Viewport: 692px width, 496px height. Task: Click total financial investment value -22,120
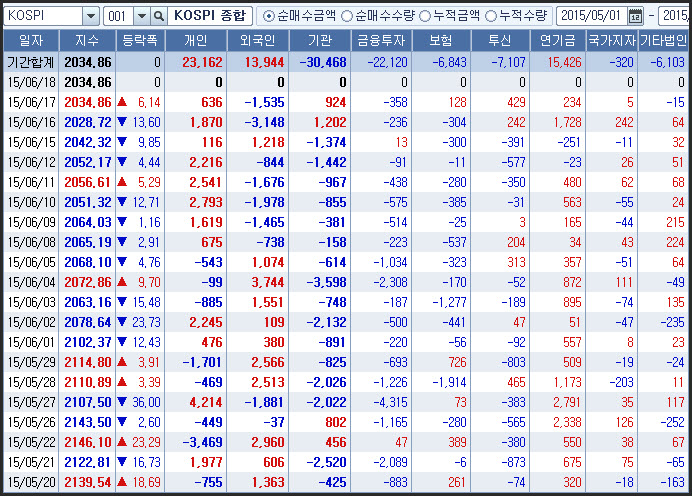(387, 62)
